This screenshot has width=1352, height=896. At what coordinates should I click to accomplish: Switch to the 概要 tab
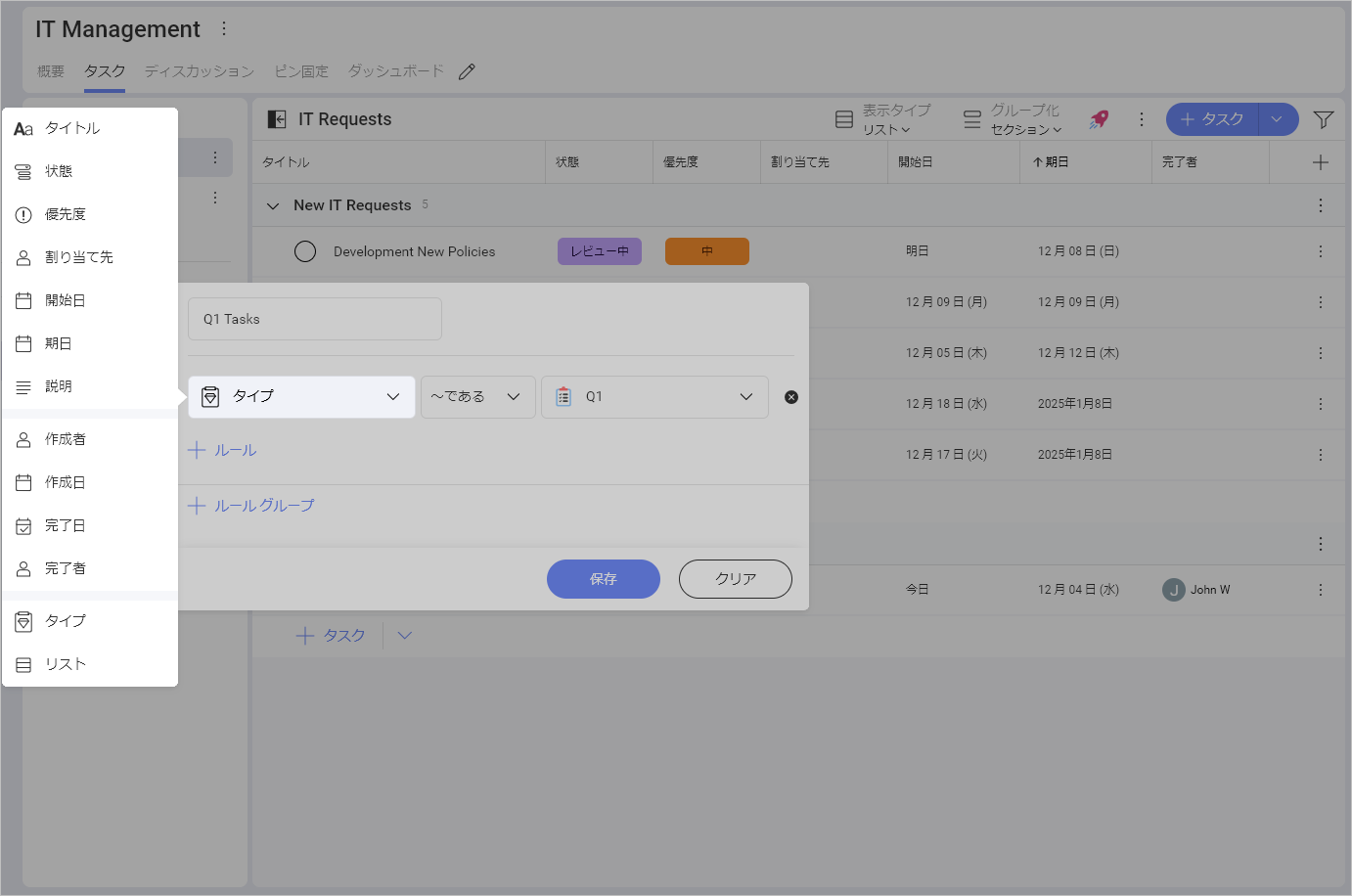[x=51, y=71]
